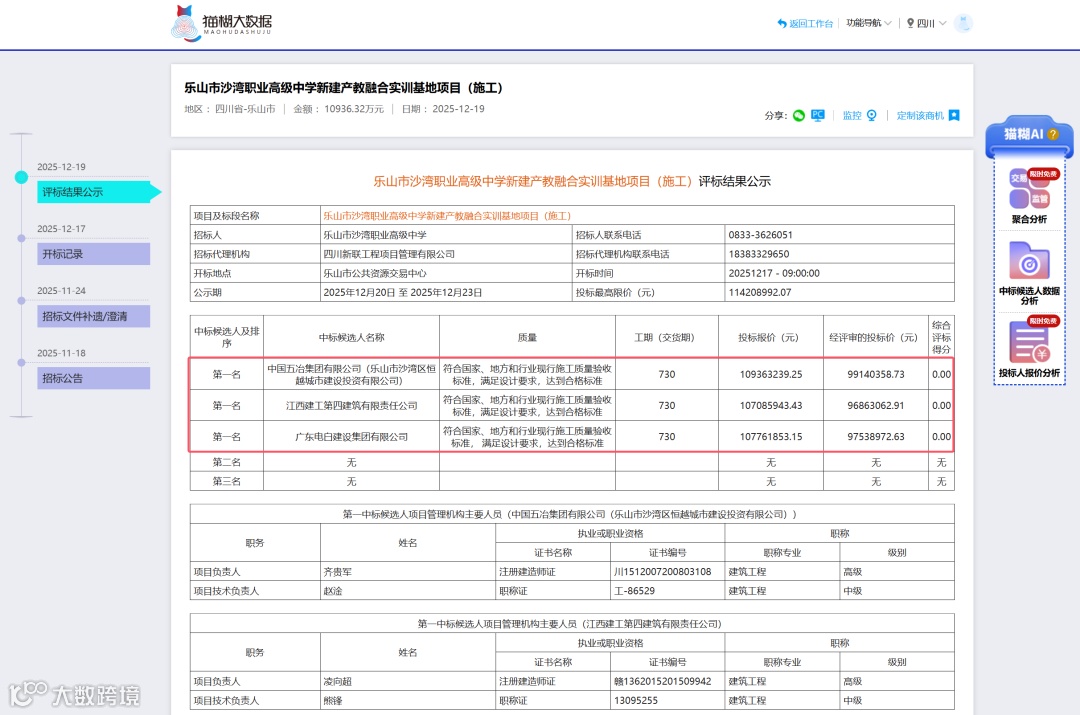Image resolution: width=1080 pixels, height=715 pixels.
Task: Select the 开标记录 timeline tab
Action: click(x=94, y=254)
